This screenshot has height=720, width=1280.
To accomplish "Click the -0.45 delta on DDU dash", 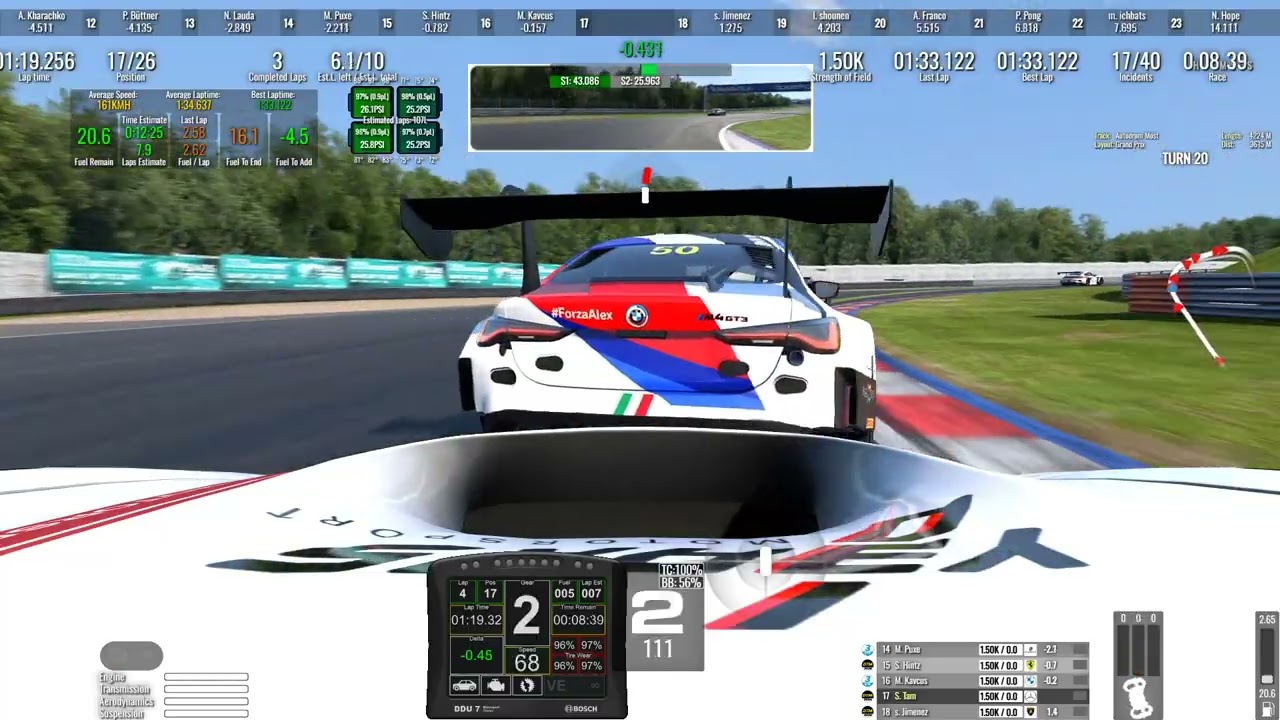I will pyautogui.click(x=476, y=656).
